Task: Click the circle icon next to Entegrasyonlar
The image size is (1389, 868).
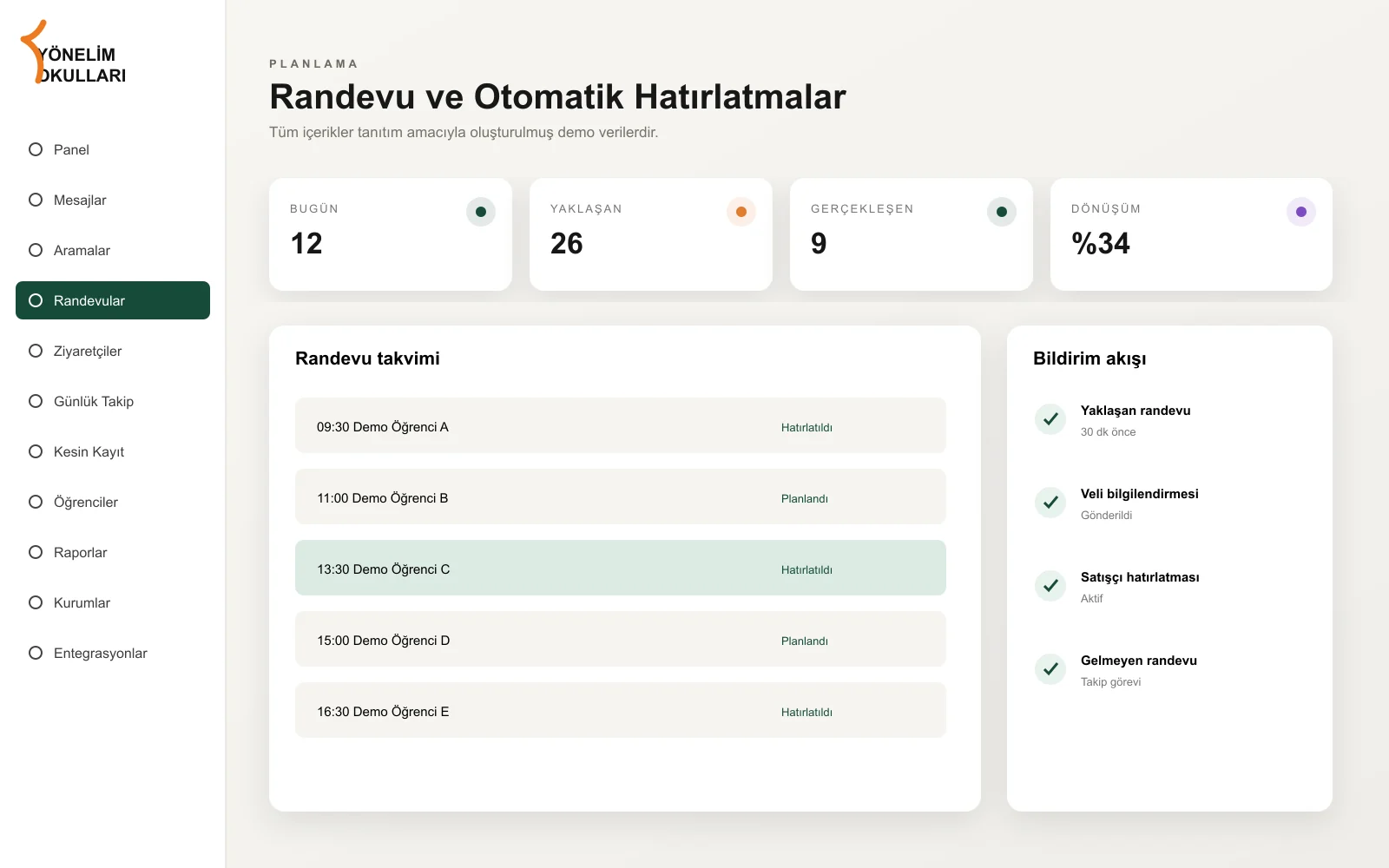Action: [x=36, y=653]
